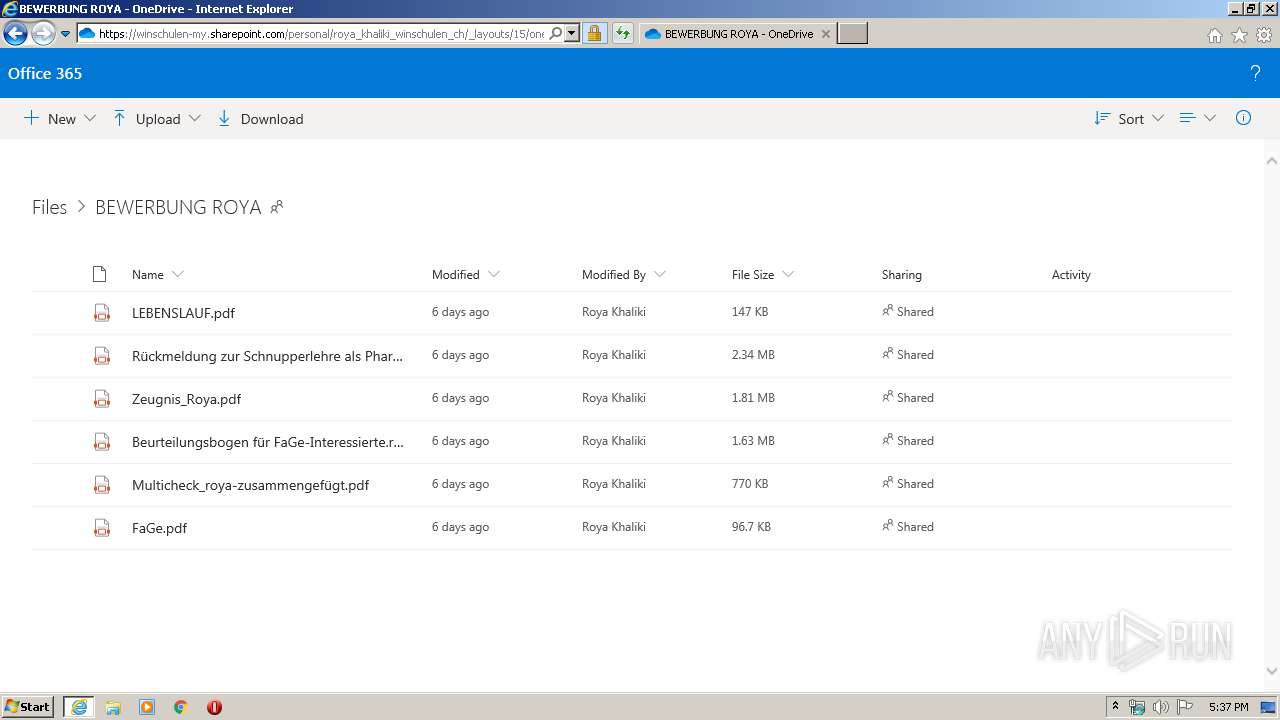Open Beurteilungsbogen für FaGe-Interessierte file
Viewport: 1280px width, 720px height.
tap(268, 442)
